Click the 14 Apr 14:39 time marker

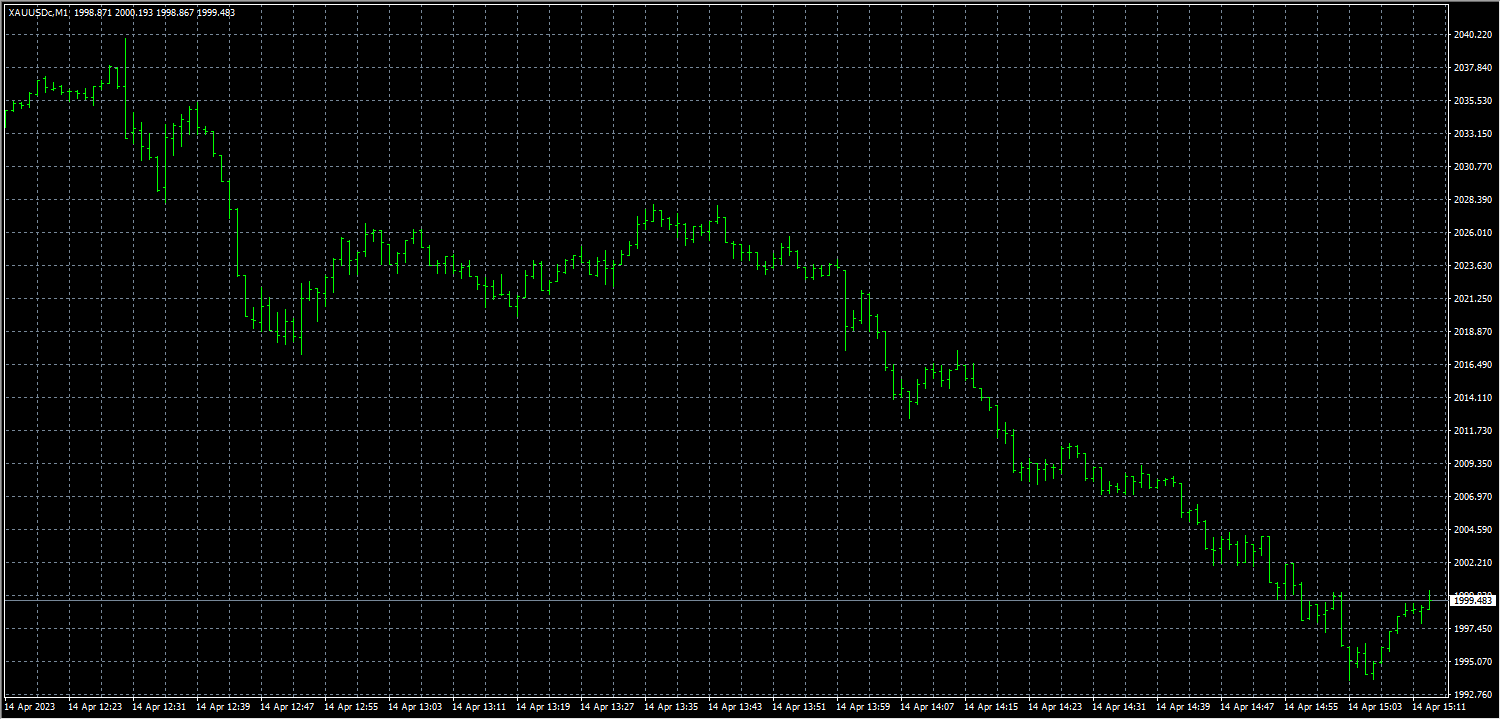tap(1184, 707)
